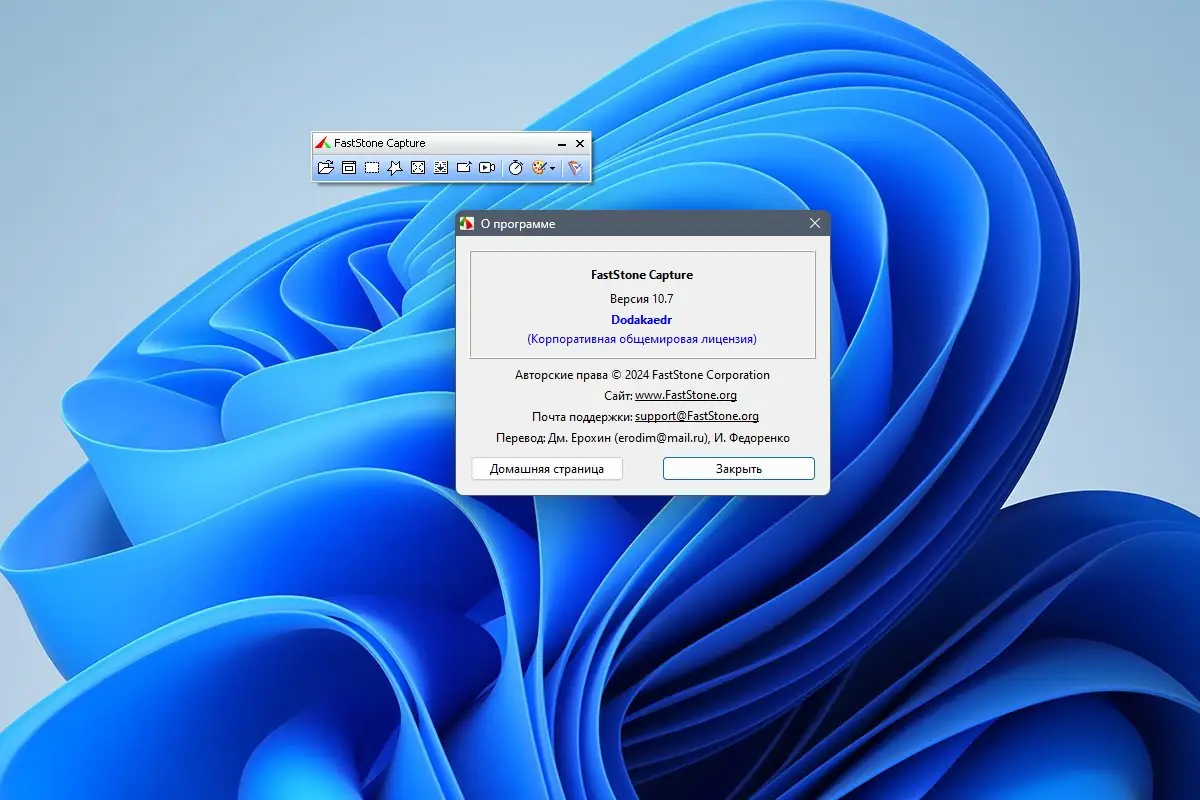The height and width of the screenshot is (800, 1200).
Task: Click the support@FastStone.org email link
Action: pos(697,416)
